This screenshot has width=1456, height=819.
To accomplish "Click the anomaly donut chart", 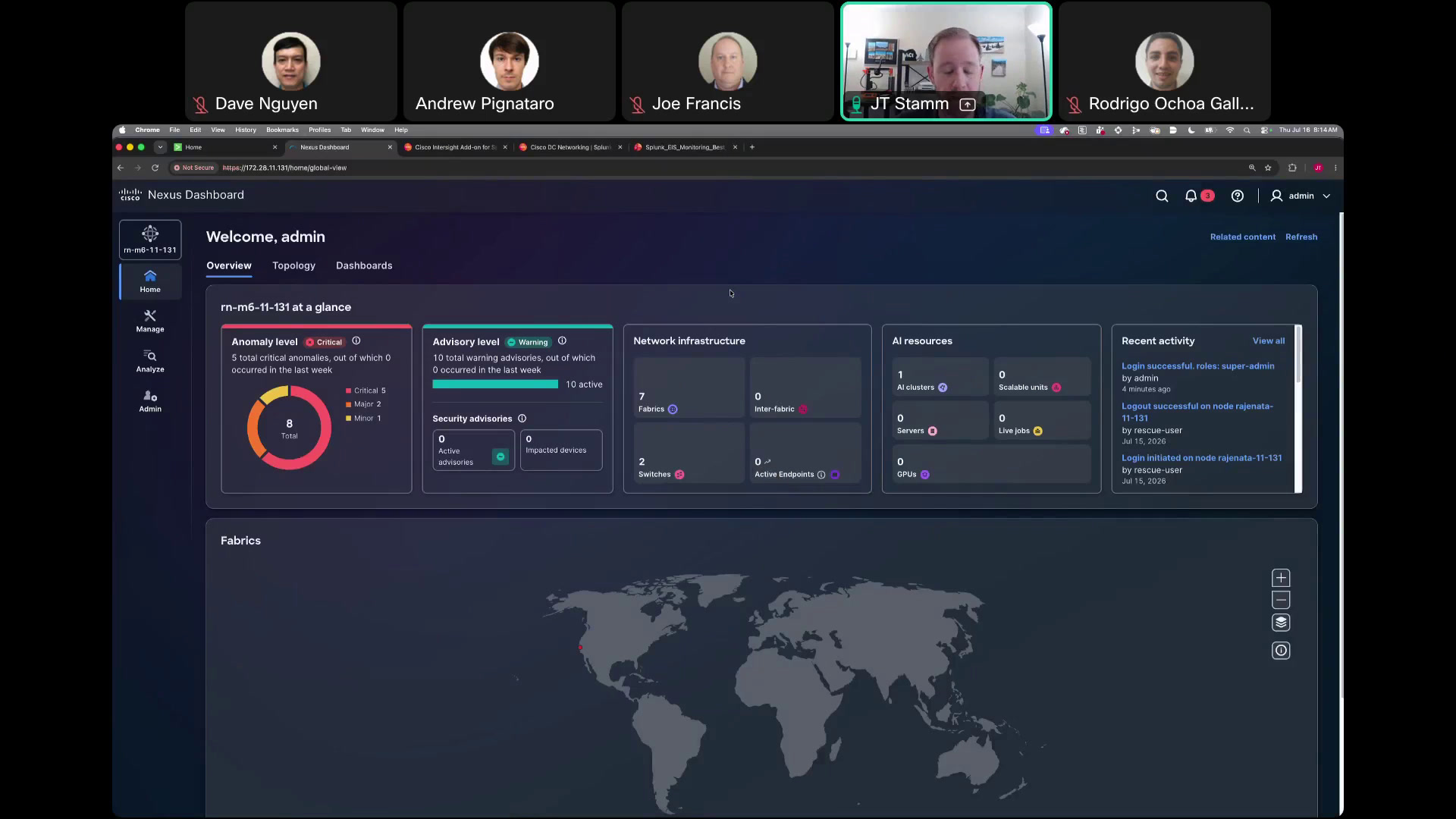I will [x=289, y=428].
